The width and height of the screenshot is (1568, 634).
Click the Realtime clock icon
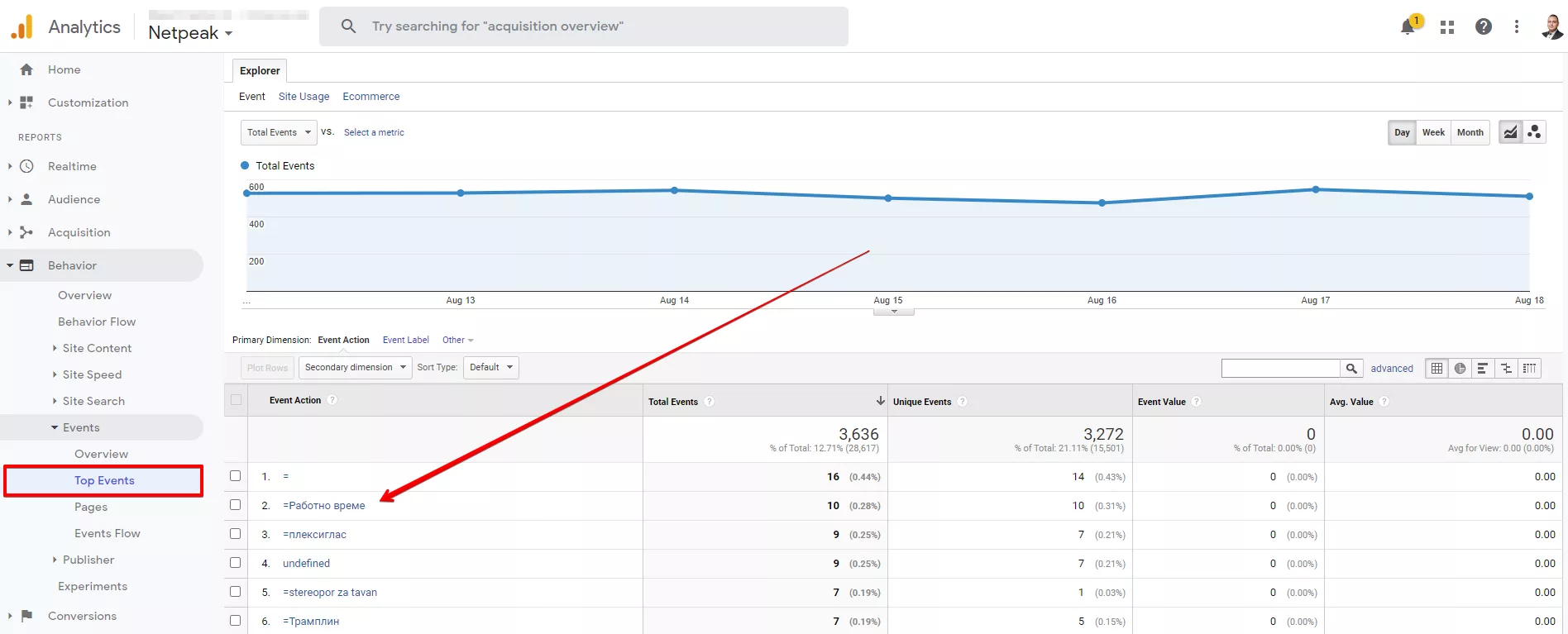tap(26, 166)
